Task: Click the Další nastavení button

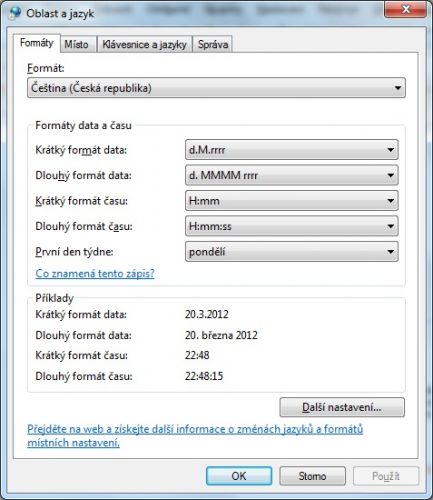Action: [342, 407]
